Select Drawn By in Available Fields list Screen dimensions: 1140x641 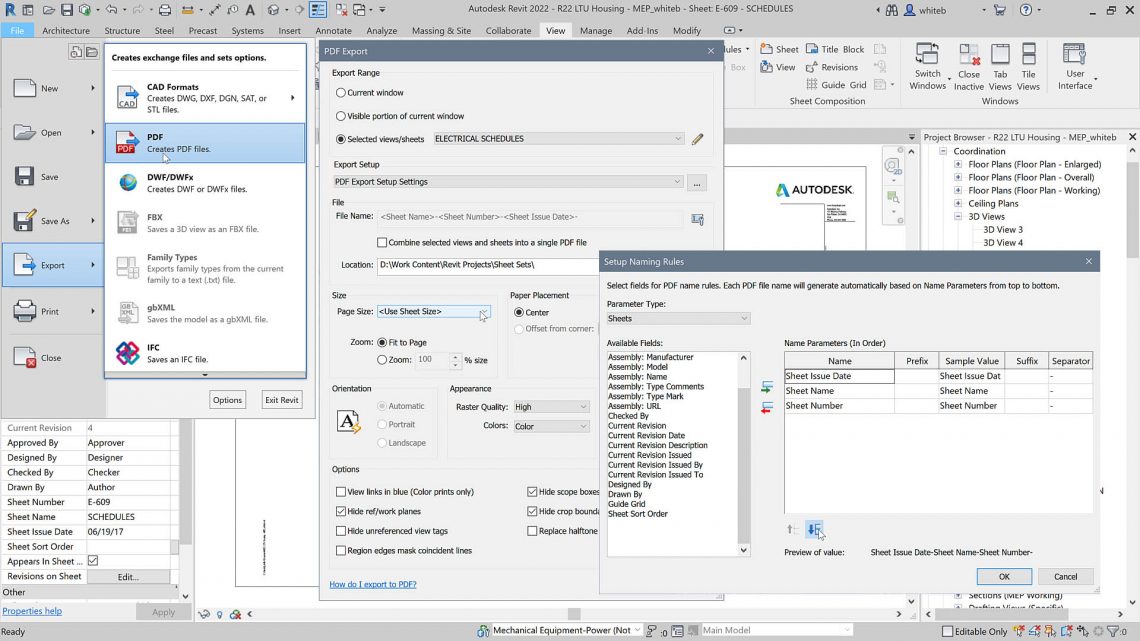[x=625, y=494]
